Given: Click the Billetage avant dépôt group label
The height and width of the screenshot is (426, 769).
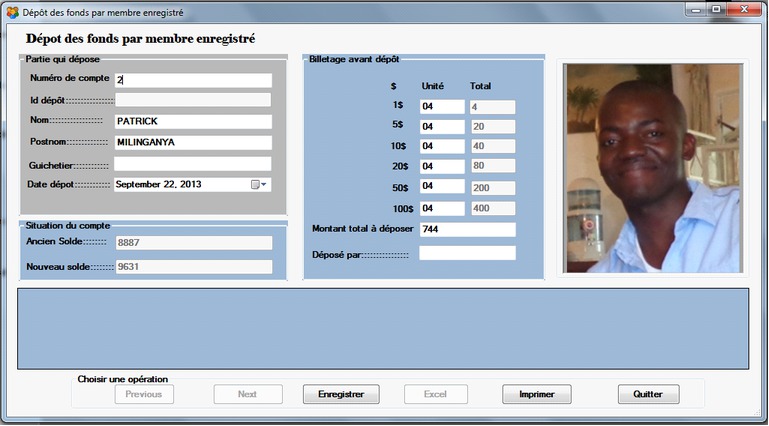Looking at the screenshot, I should coord(354,59).
